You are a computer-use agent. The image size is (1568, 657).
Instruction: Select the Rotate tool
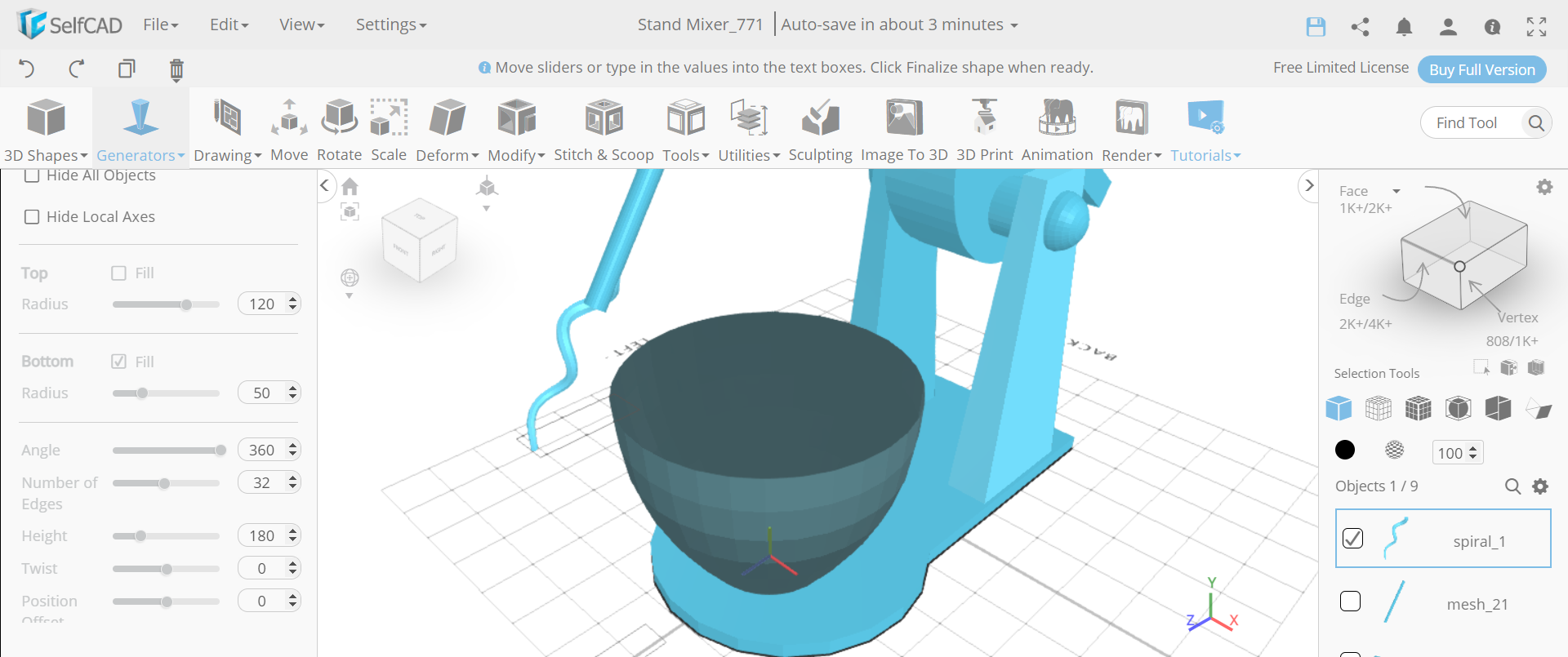(x=339, y=131)
